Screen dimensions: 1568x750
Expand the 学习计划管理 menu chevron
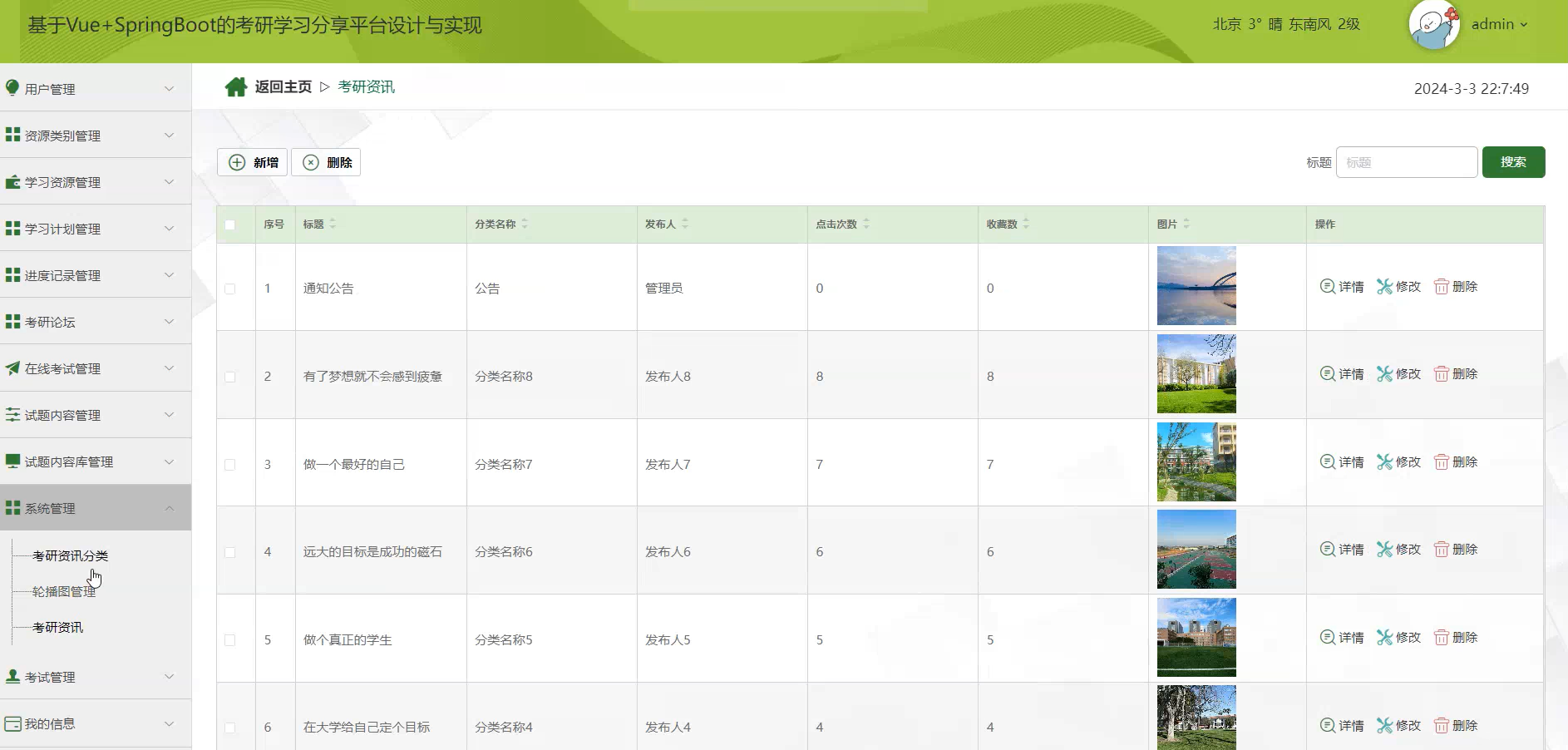(x=169, y=228)
